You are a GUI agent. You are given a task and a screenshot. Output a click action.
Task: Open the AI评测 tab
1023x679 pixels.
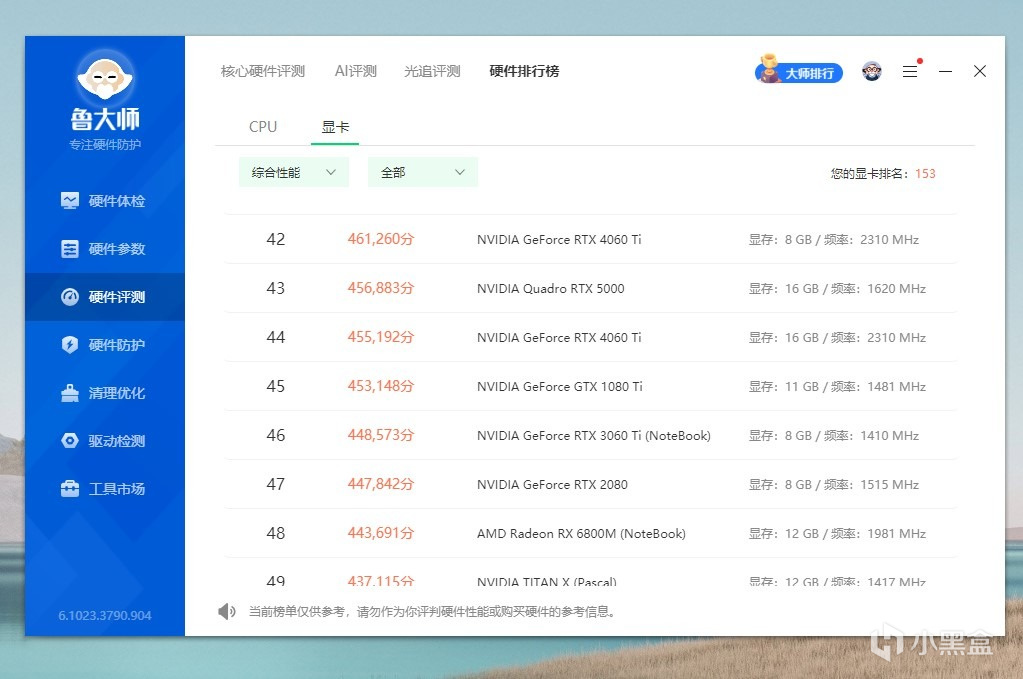click(355, 71)
